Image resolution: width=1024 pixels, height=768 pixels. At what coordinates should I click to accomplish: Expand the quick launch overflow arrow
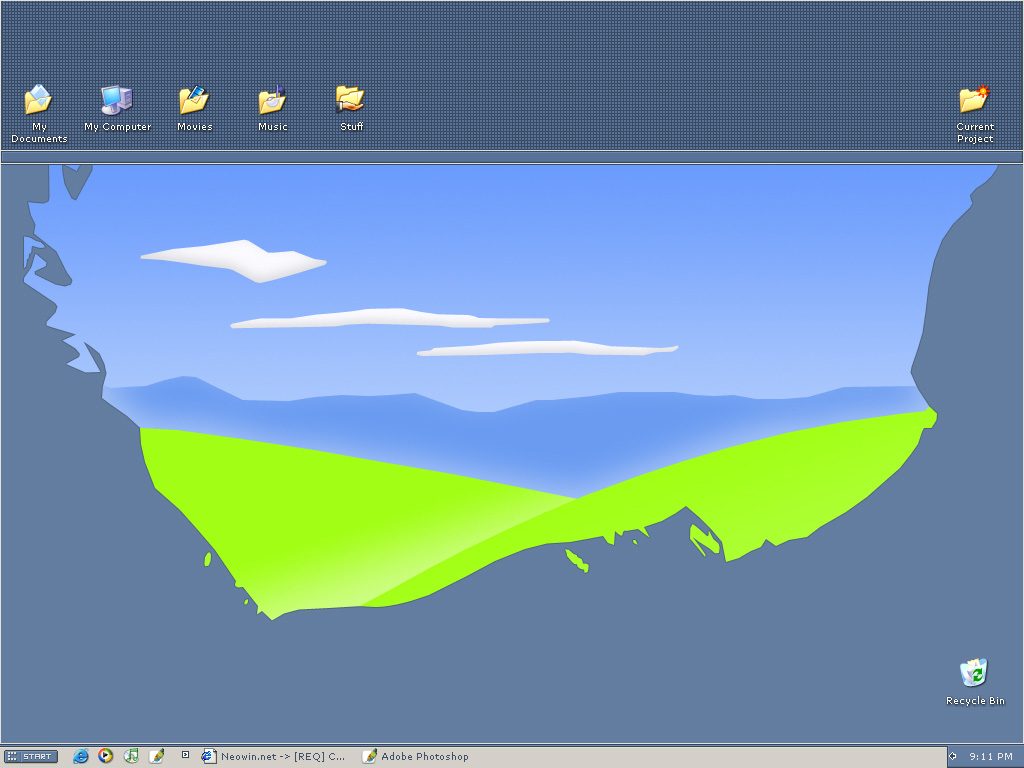click(185, 755)
